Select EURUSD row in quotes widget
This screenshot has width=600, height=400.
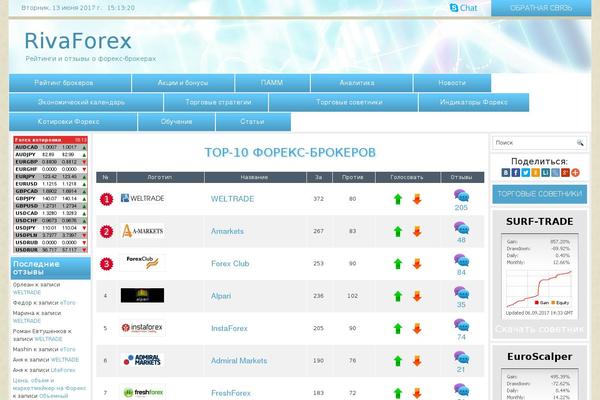point(51,184)
